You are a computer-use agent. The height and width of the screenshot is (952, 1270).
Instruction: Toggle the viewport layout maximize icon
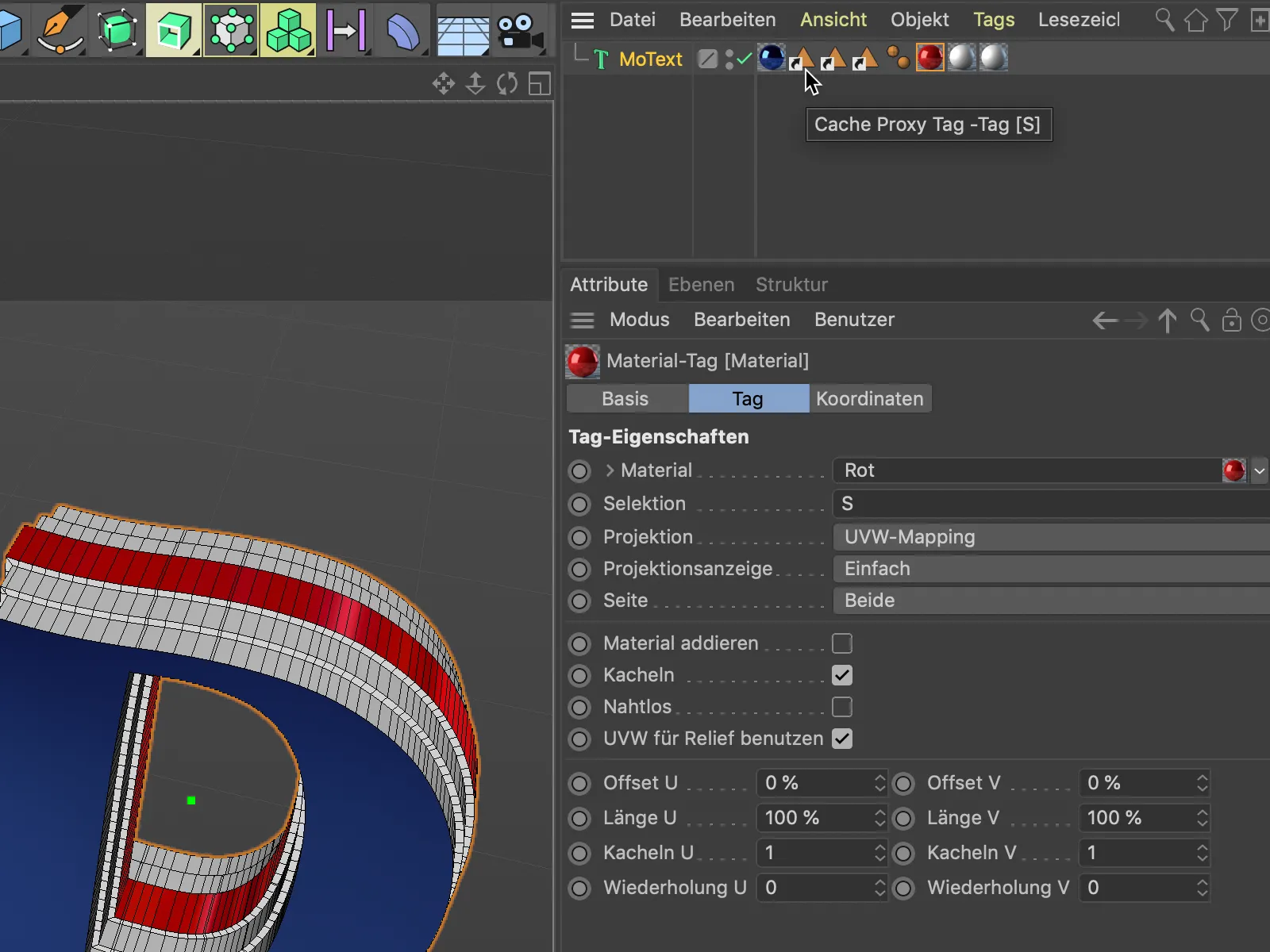point(540,83)
